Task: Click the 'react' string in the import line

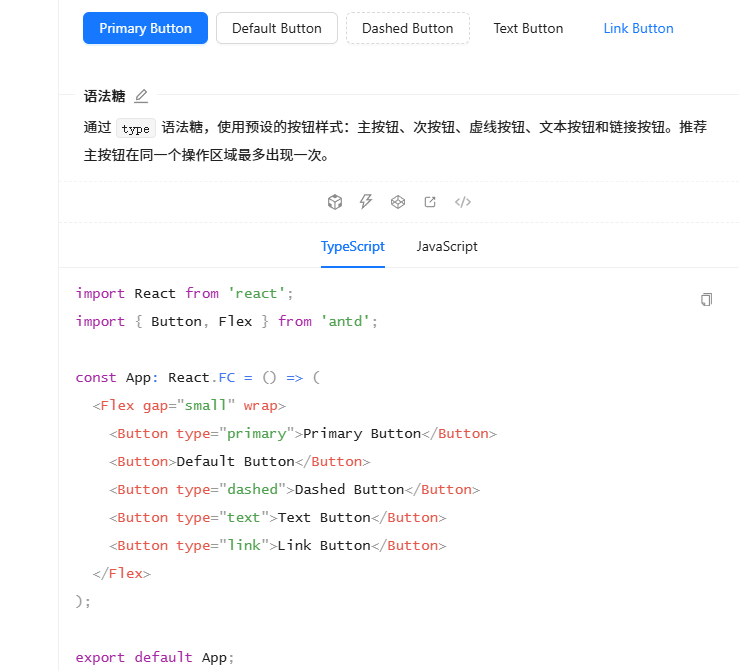Action: (261, 293)
